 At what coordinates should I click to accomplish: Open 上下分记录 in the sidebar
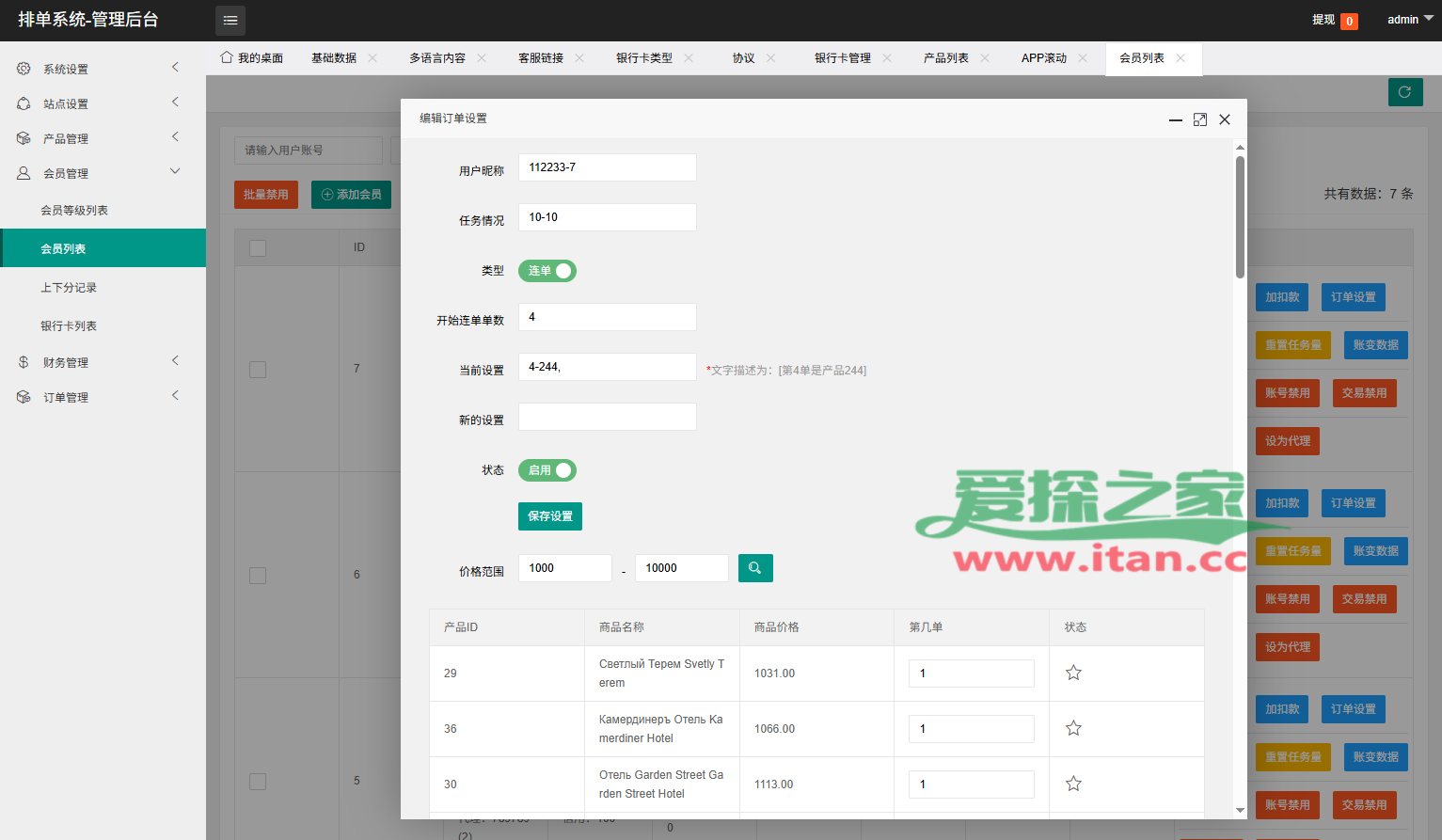tap(69, 288)
